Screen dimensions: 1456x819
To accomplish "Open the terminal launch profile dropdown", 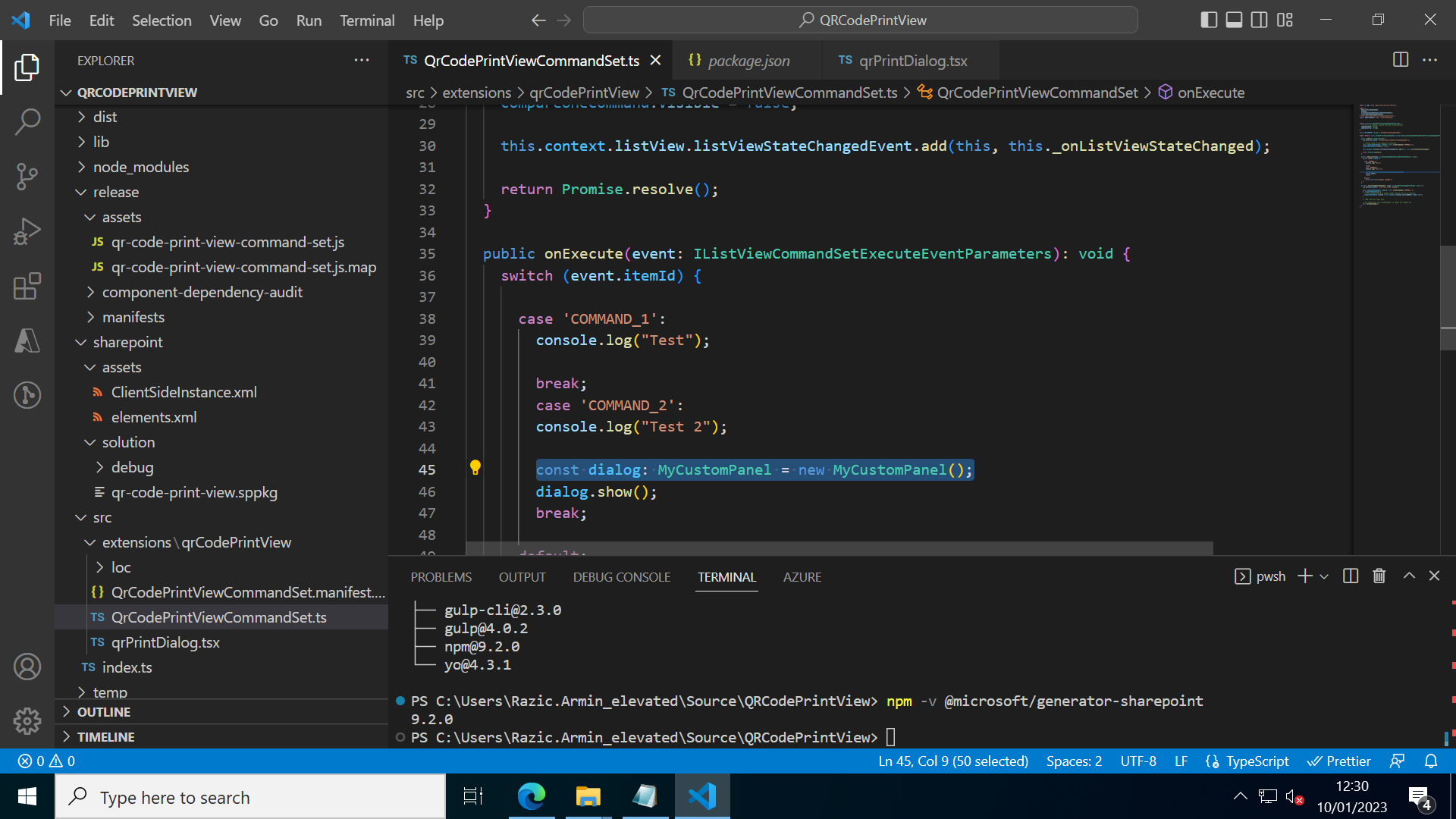I will [1324, 576].
